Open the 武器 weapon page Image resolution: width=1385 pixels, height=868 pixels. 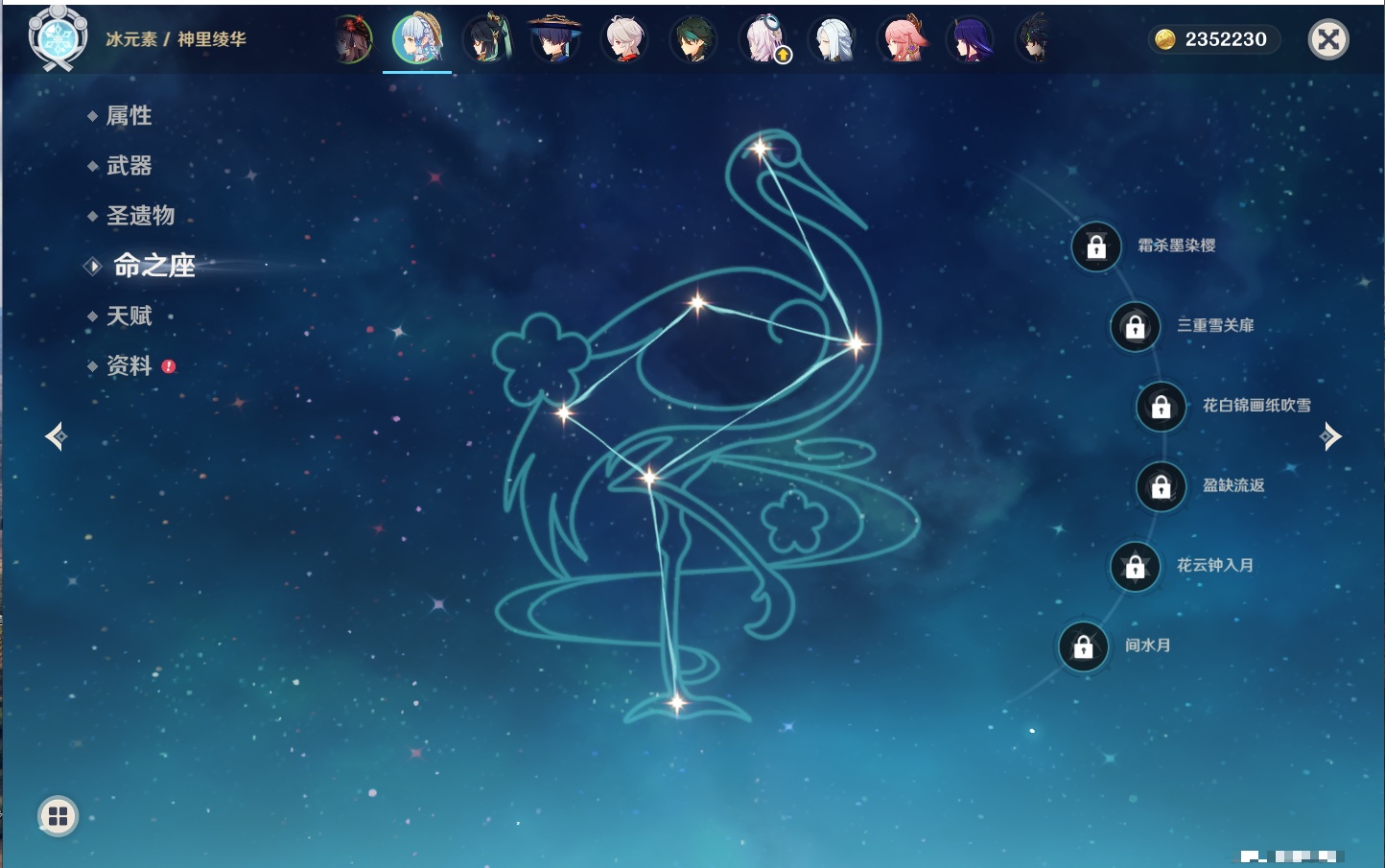[129, 166]
